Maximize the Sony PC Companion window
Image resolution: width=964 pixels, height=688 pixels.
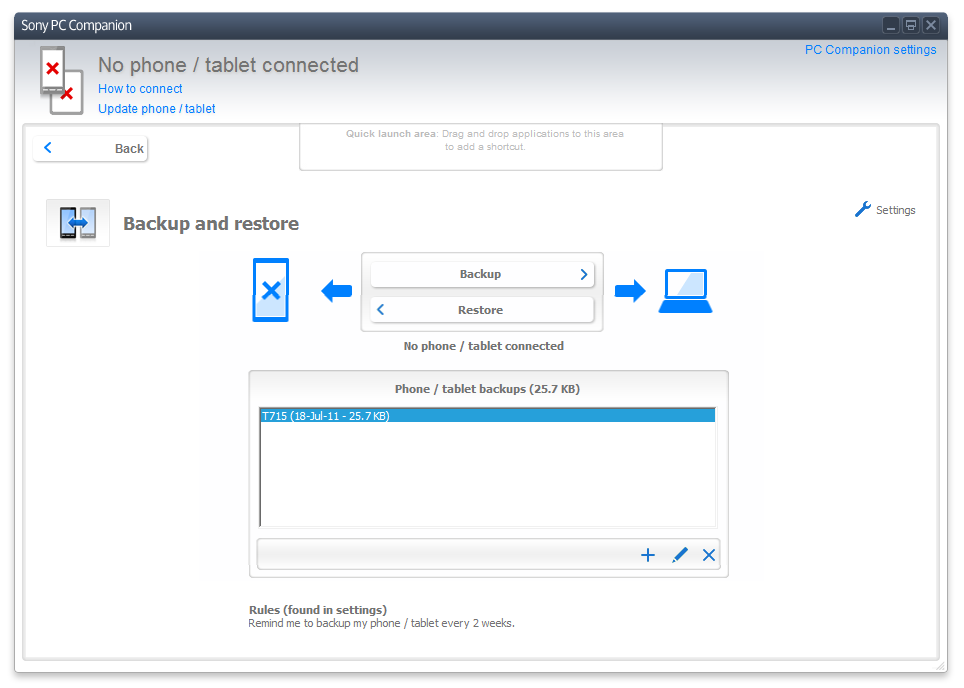[911, 25]
